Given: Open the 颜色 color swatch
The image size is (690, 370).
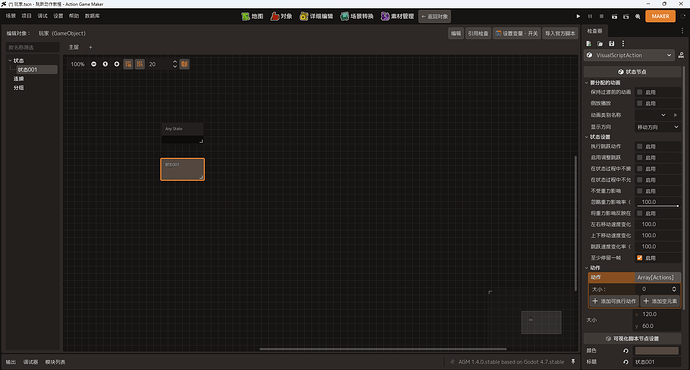Looking at the screenshot, I should (657, 351).
